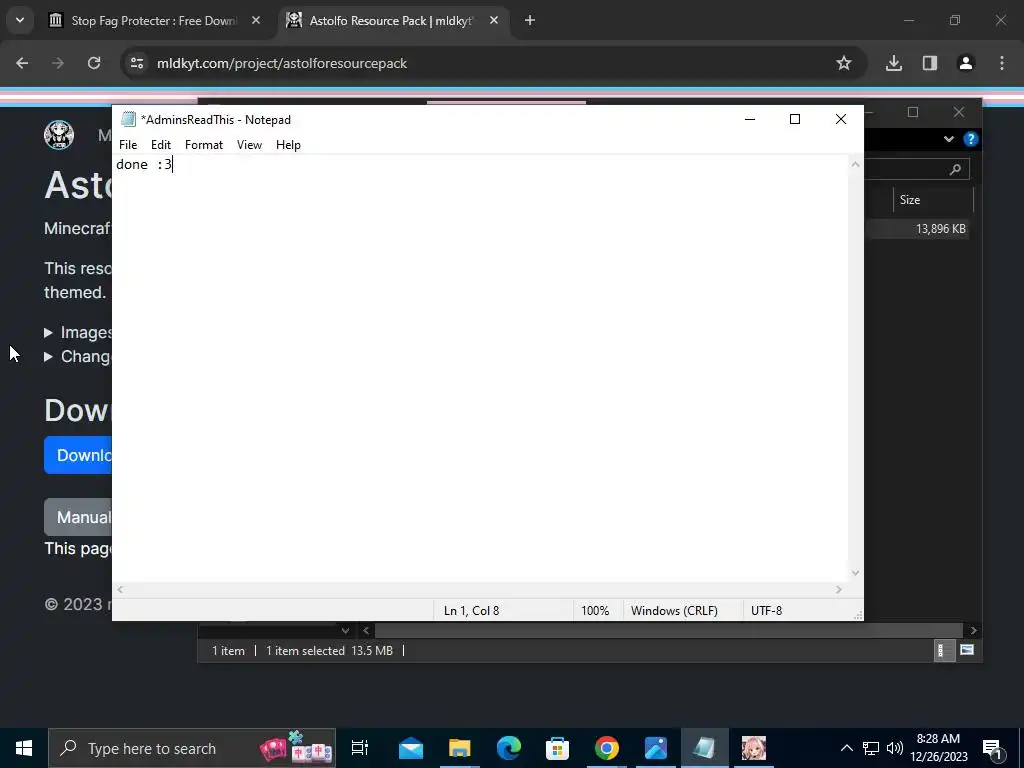Toggle the Chrome side panel
1024x768 pixels.
[x=930, y=63]
